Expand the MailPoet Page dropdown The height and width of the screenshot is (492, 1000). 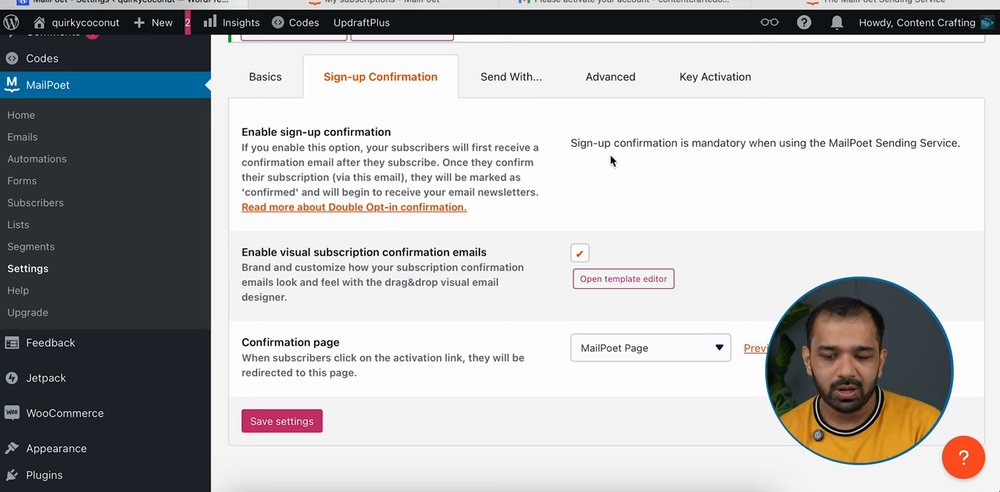pos(651,348)
